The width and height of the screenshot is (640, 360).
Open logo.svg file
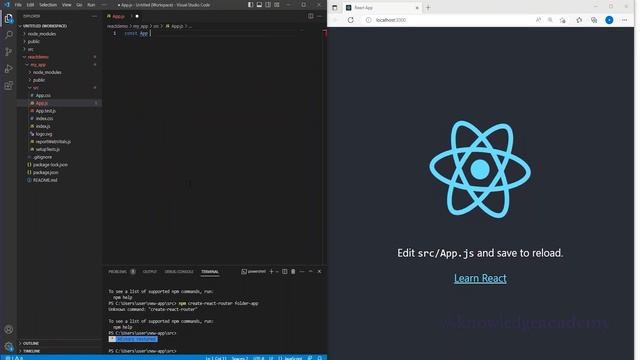pyautogui.click(x=44, y=134)
